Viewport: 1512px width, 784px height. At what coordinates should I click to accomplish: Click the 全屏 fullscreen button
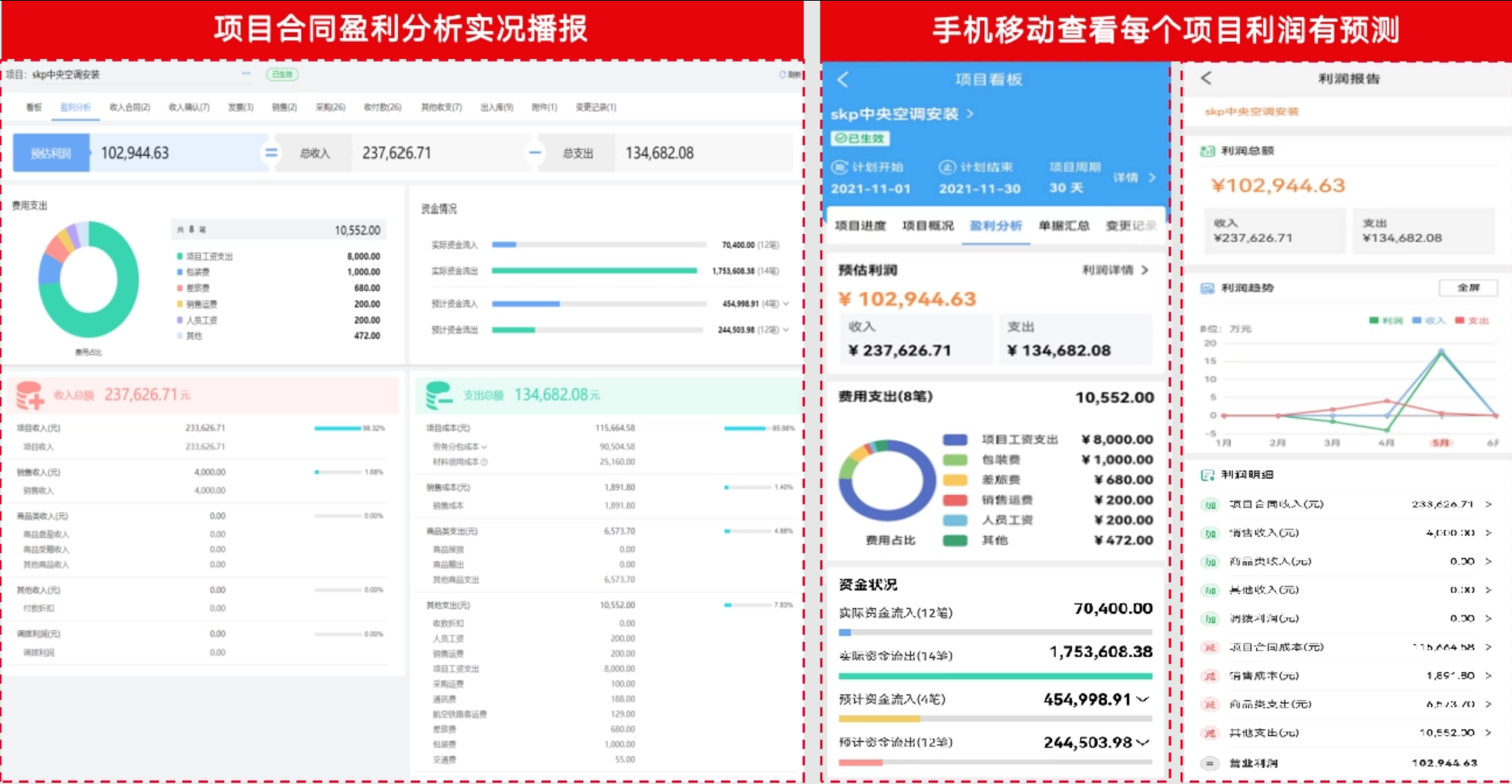(x=1468, y=287)
